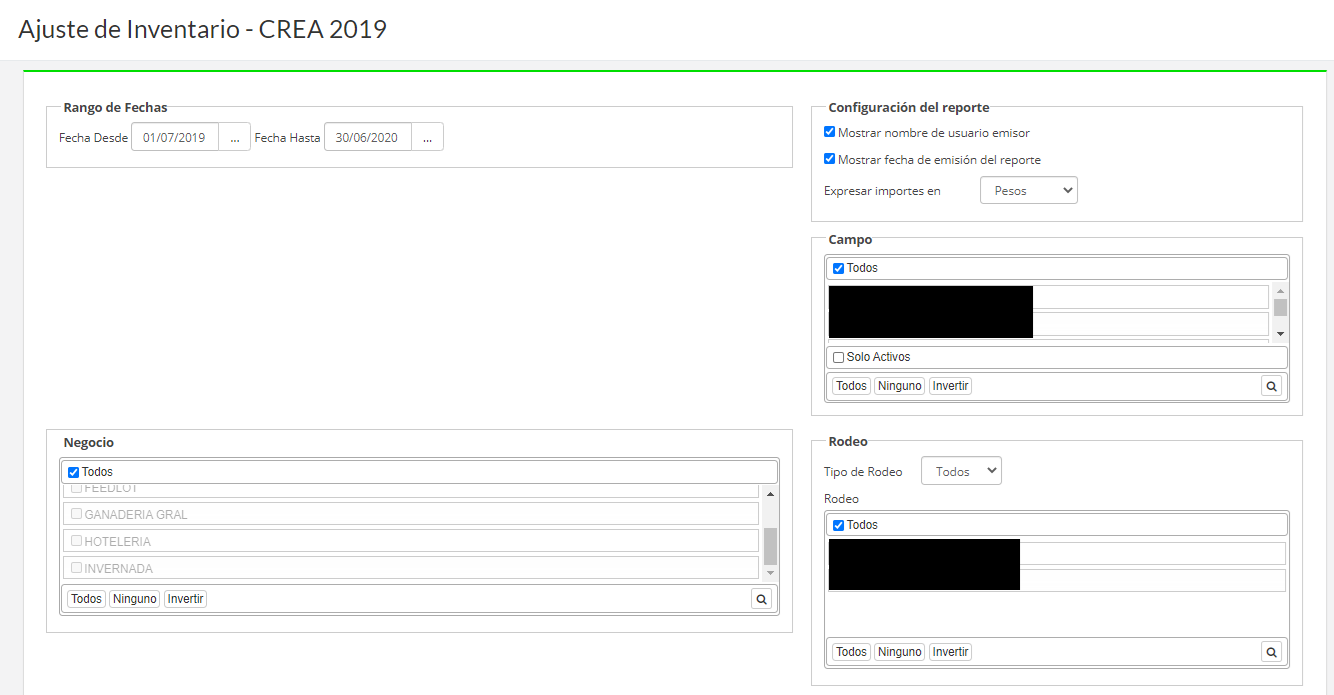Screen dimensions: 1334x695
Task: Toggle Mostrar fecha de emisión del reporte
Action: 829,159
